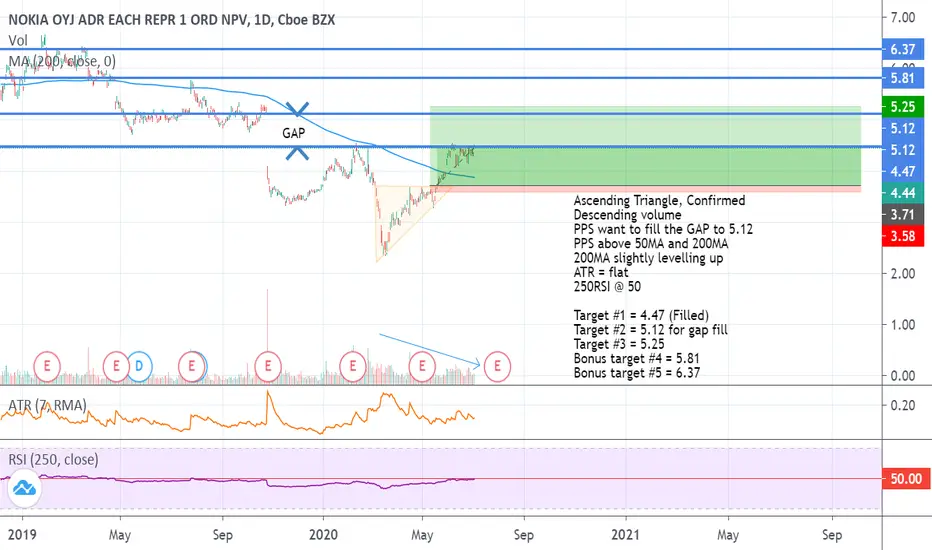Select the 'Bonus target #5 = 6.37' line

[x=637, y=373]
